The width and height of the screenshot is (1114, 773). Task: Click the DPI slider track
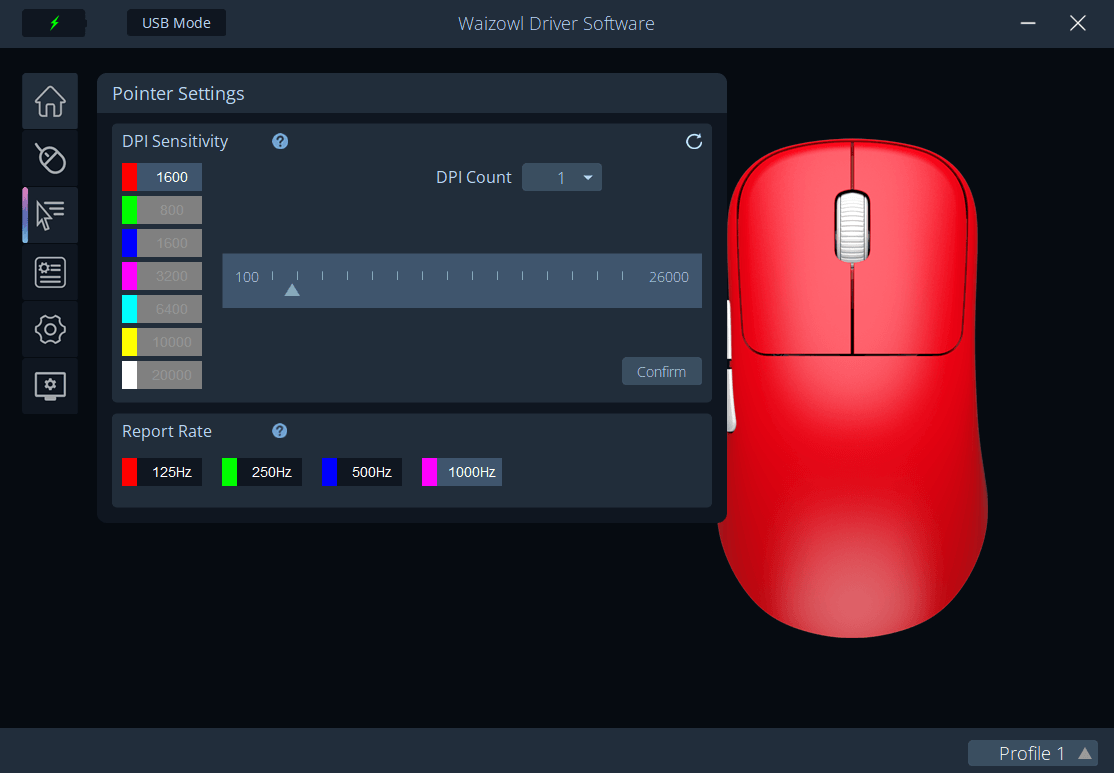[x=462, y=281]
